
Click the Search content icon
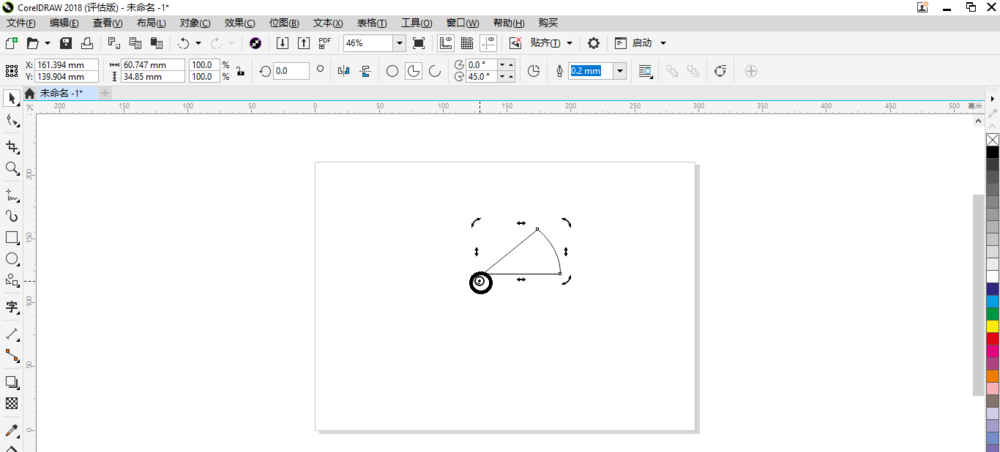coord(255,43)
